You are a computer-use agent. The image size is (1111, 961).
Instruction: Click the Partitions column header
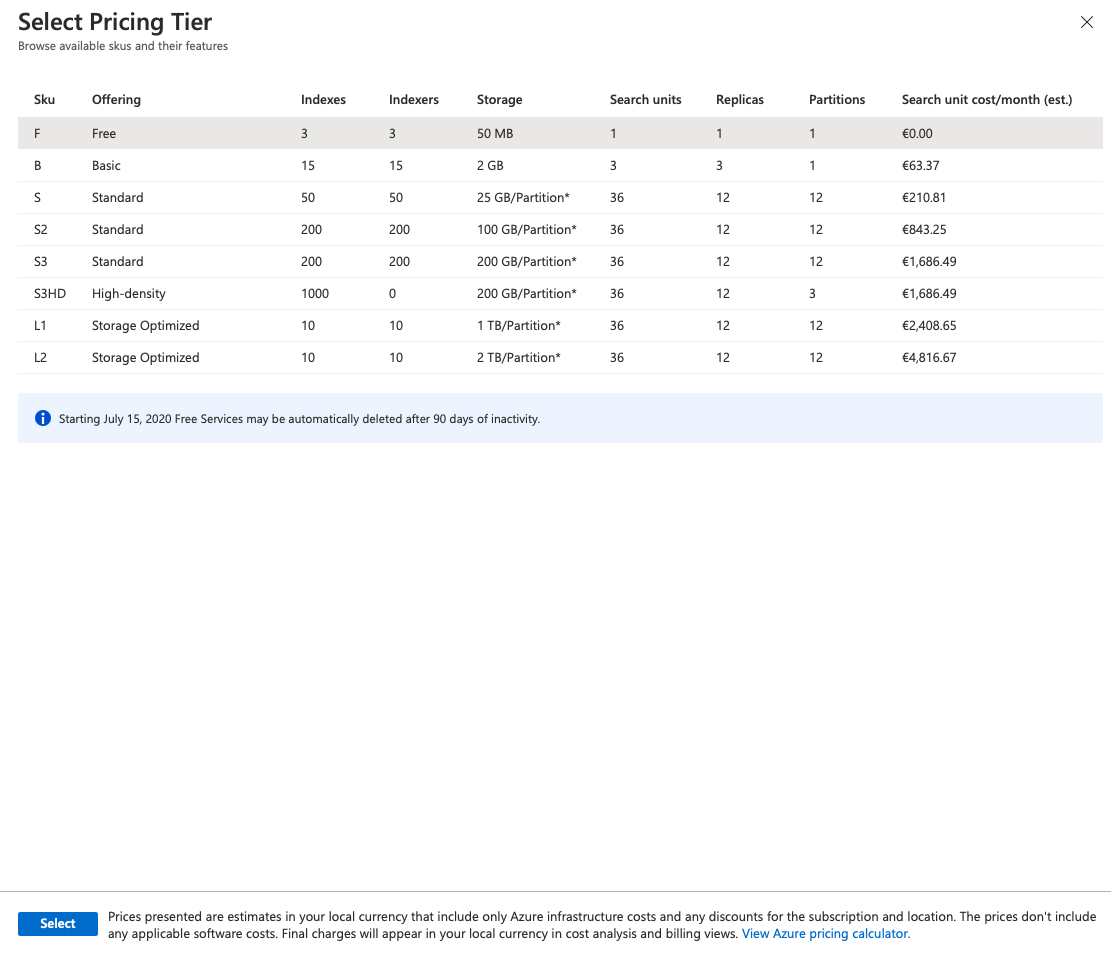click(837, 100)
